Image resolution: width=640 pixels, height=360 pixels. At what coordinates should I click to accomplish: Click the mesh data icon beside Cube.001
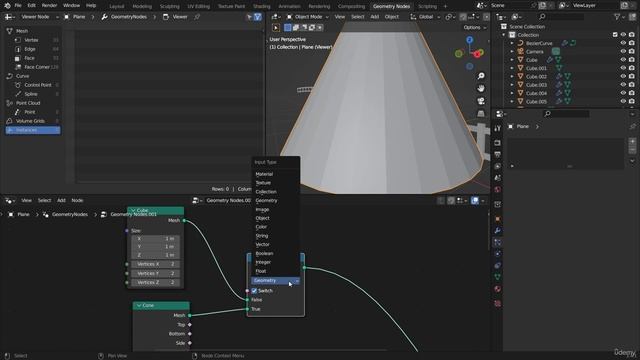click(559, 68)
